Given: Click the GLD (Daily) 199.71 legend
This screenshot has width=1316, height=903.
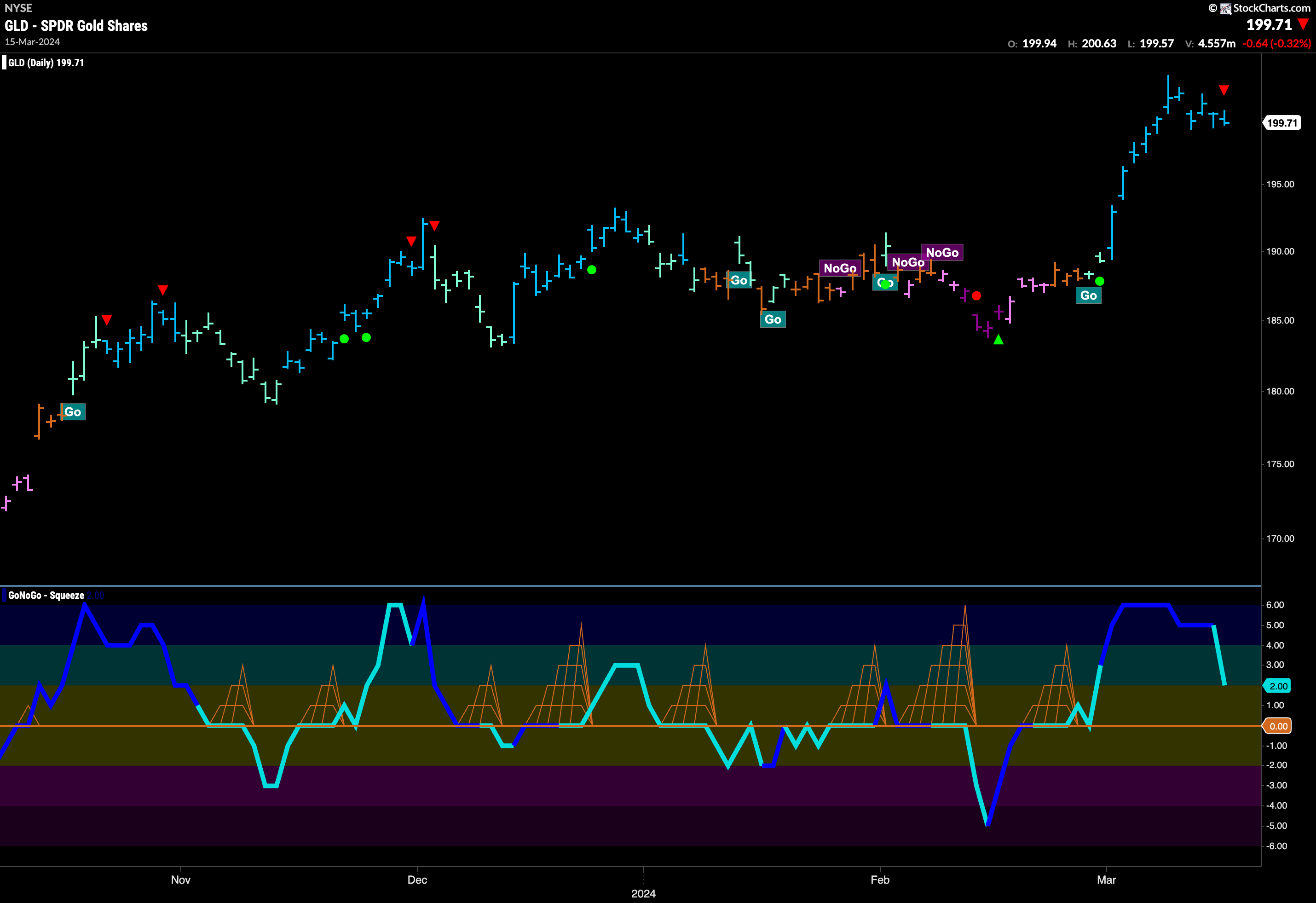Looking at the screenshot, I should coord(46,63).
